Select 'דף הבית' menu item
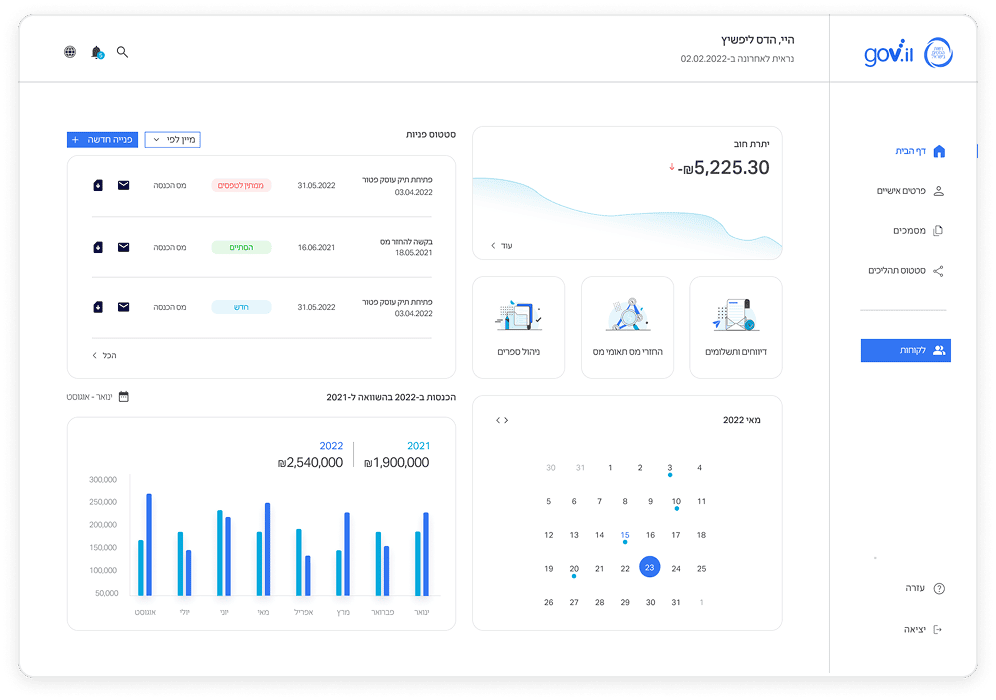This screenshot has height=700, width=996. 910,151
